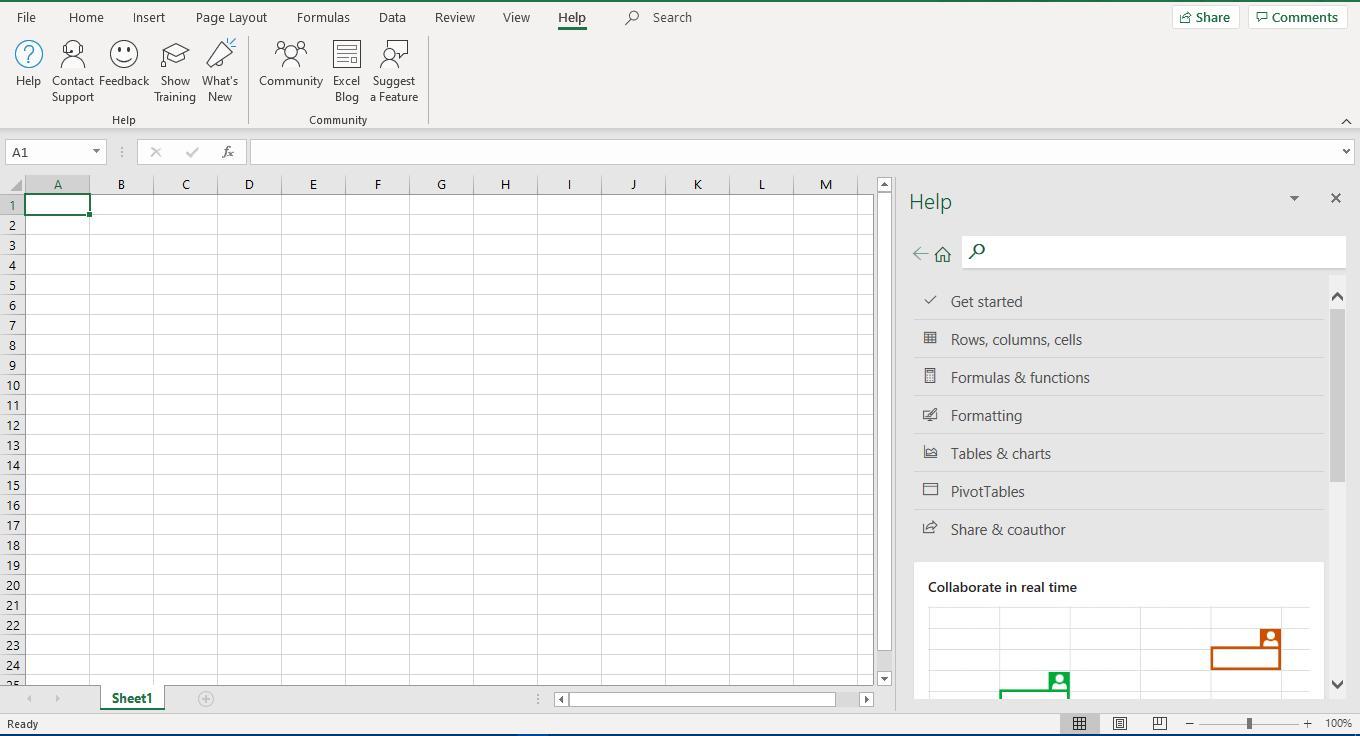Switch to Page Layout view

(1120, 723)
